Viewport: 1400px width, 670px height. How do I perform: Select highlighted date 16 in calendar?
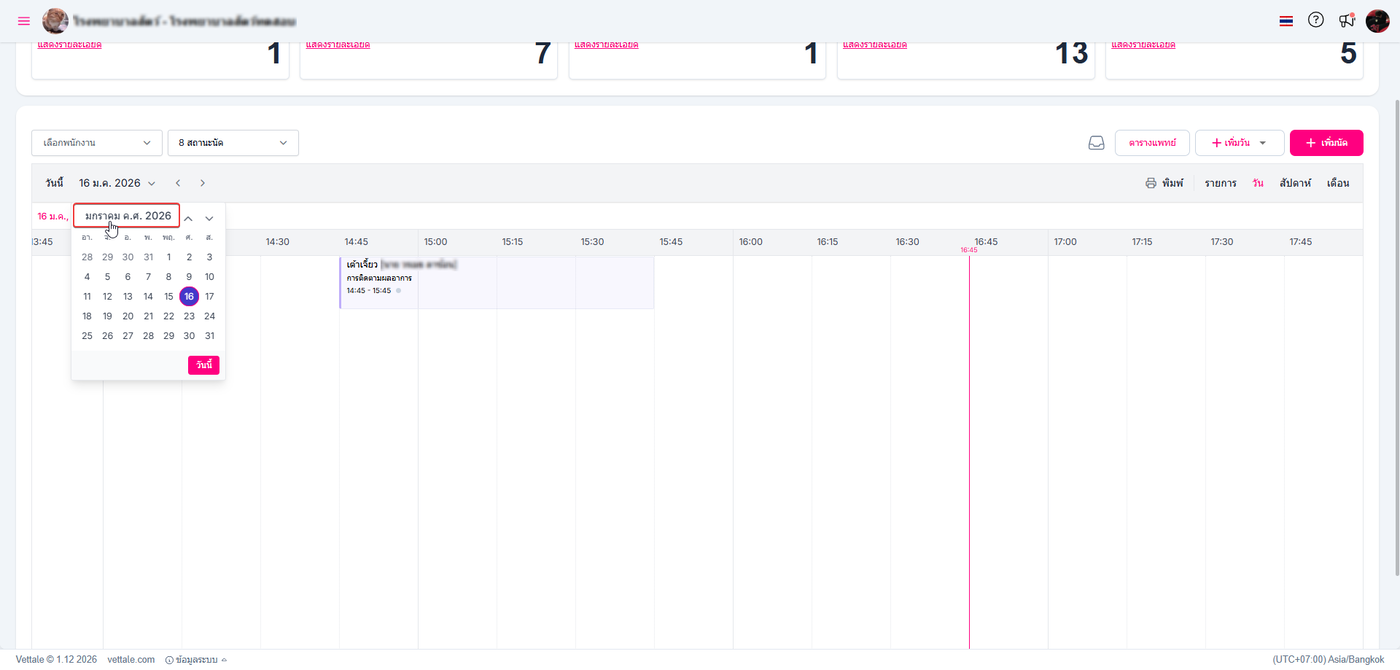189,296
